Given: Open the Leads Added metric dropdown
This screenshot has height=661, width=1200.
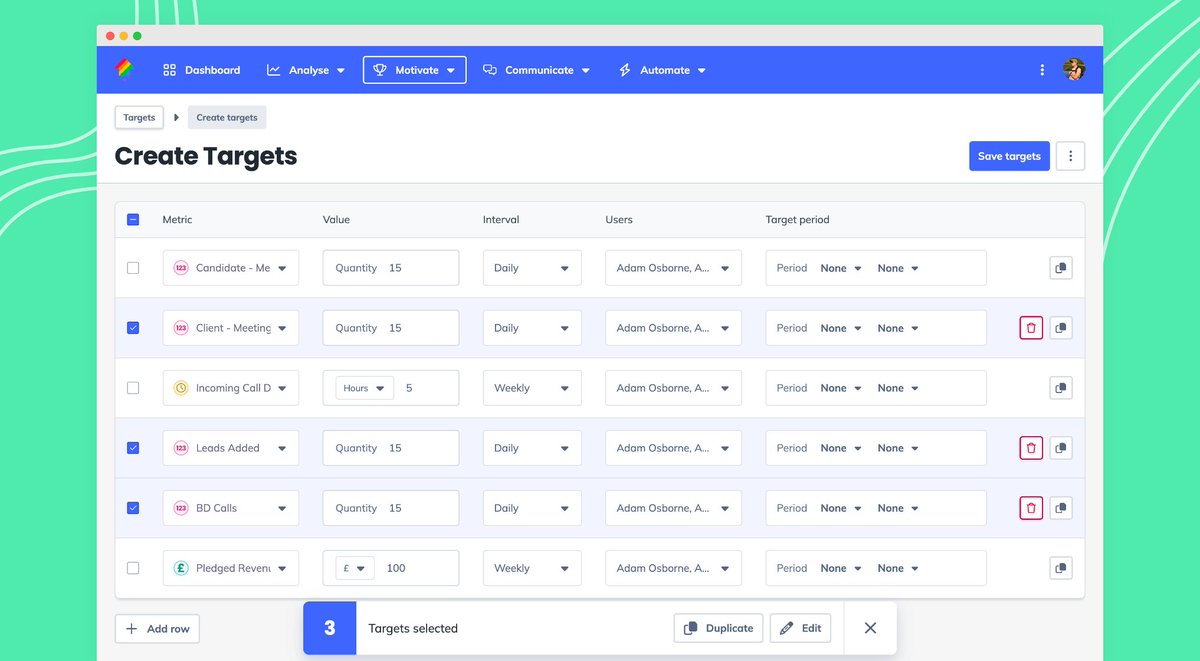Looking at the screenshot, I should point(231,448).
